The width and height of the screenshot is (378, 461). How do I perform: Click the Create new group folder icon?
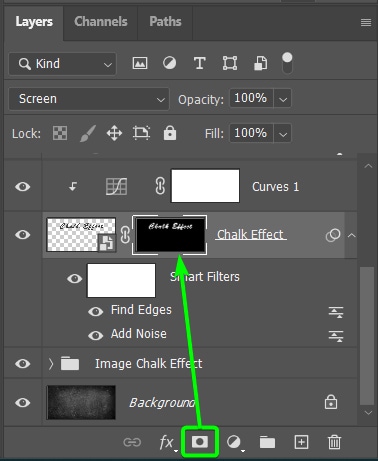(267, 442)
